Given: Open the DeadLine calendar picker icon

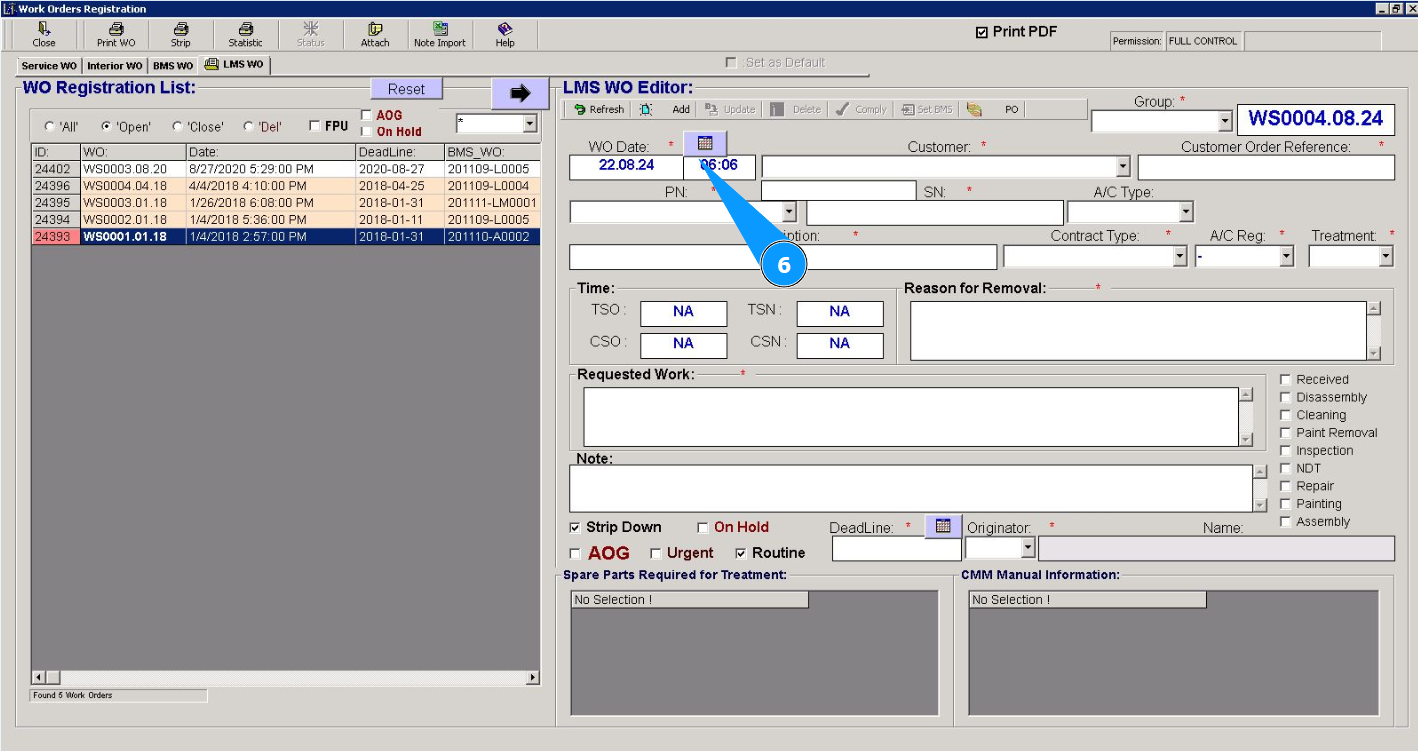Looking at the screenshot, I should 943,526.
